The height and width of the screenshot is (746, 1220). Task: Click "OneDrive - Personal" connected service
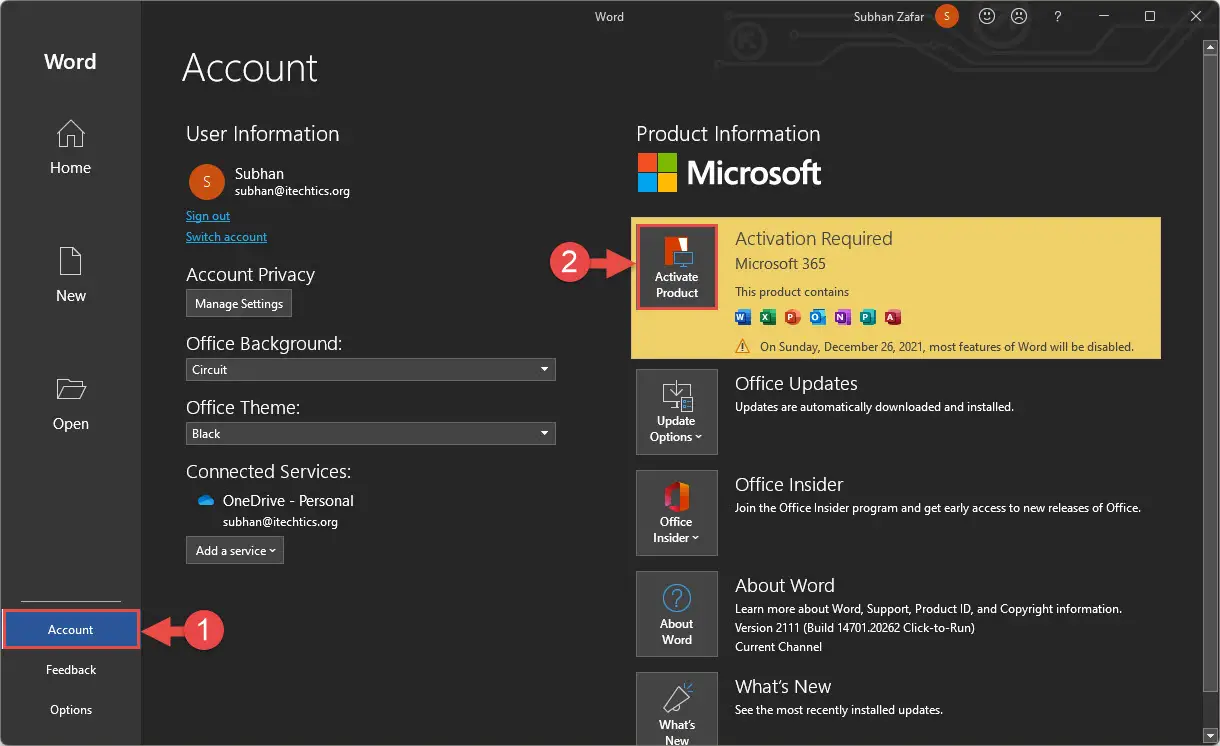click(288, 501)
